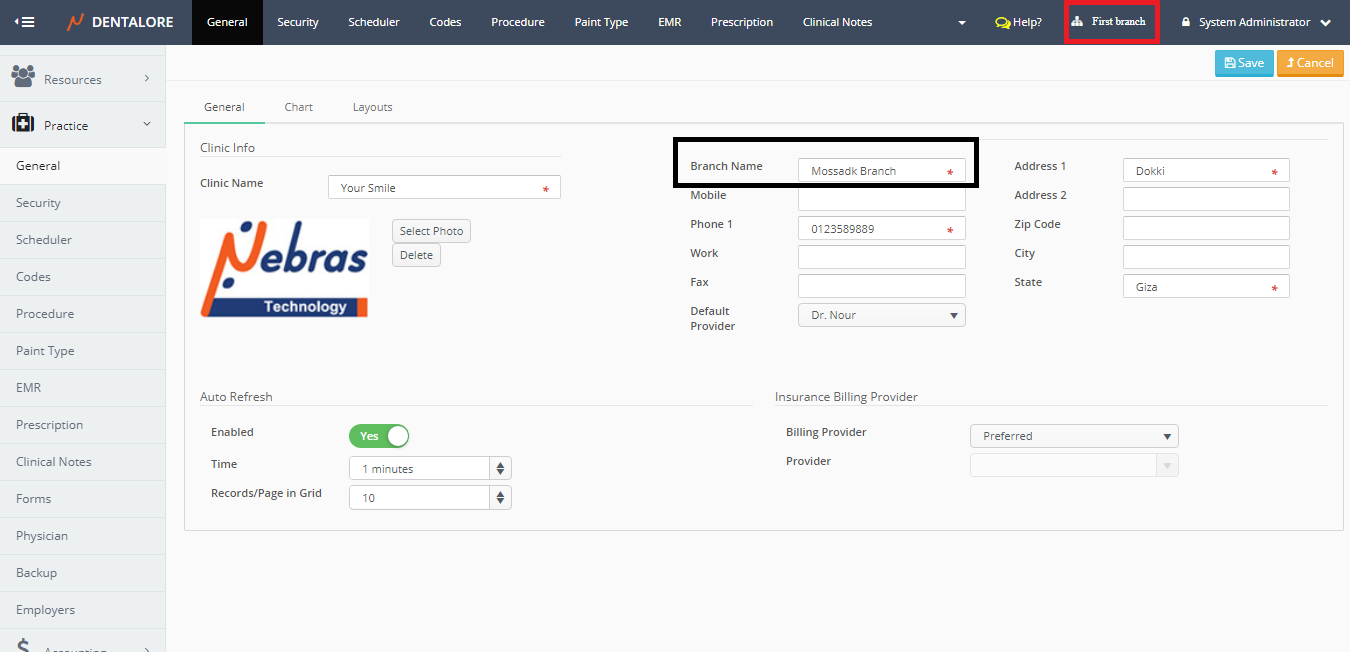The image size is (1350, 652).
Task: Click the System Administrator lock icon
Action: tap(1186, 22)
